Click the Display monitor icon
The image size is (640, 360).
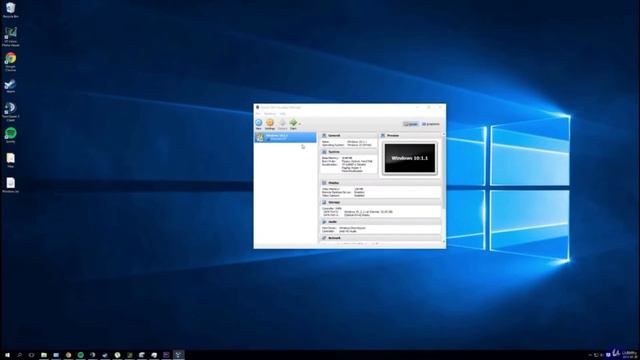pyautogui.click(x=324, y=183)
